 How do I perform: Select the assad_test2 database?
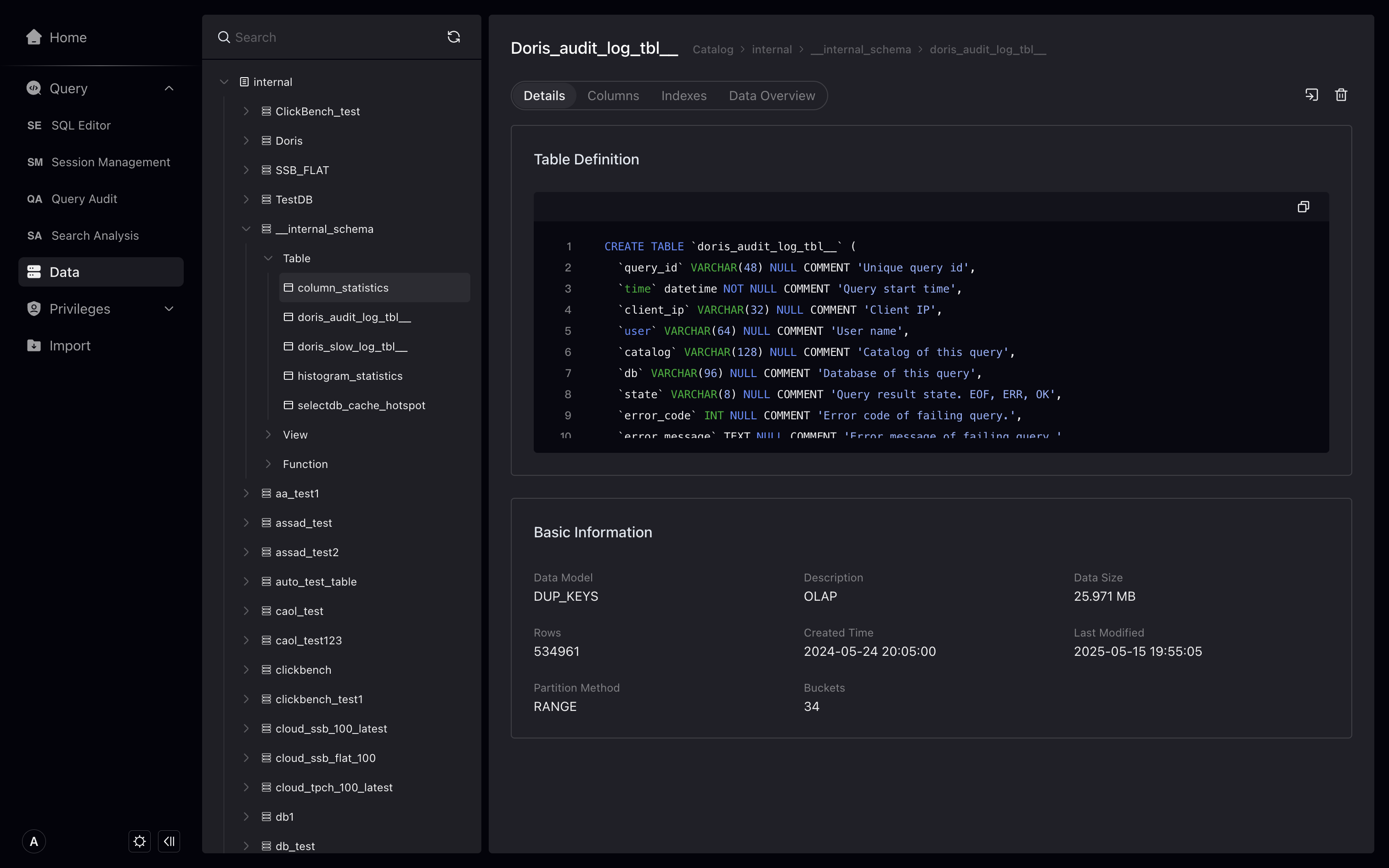(307, 552)
